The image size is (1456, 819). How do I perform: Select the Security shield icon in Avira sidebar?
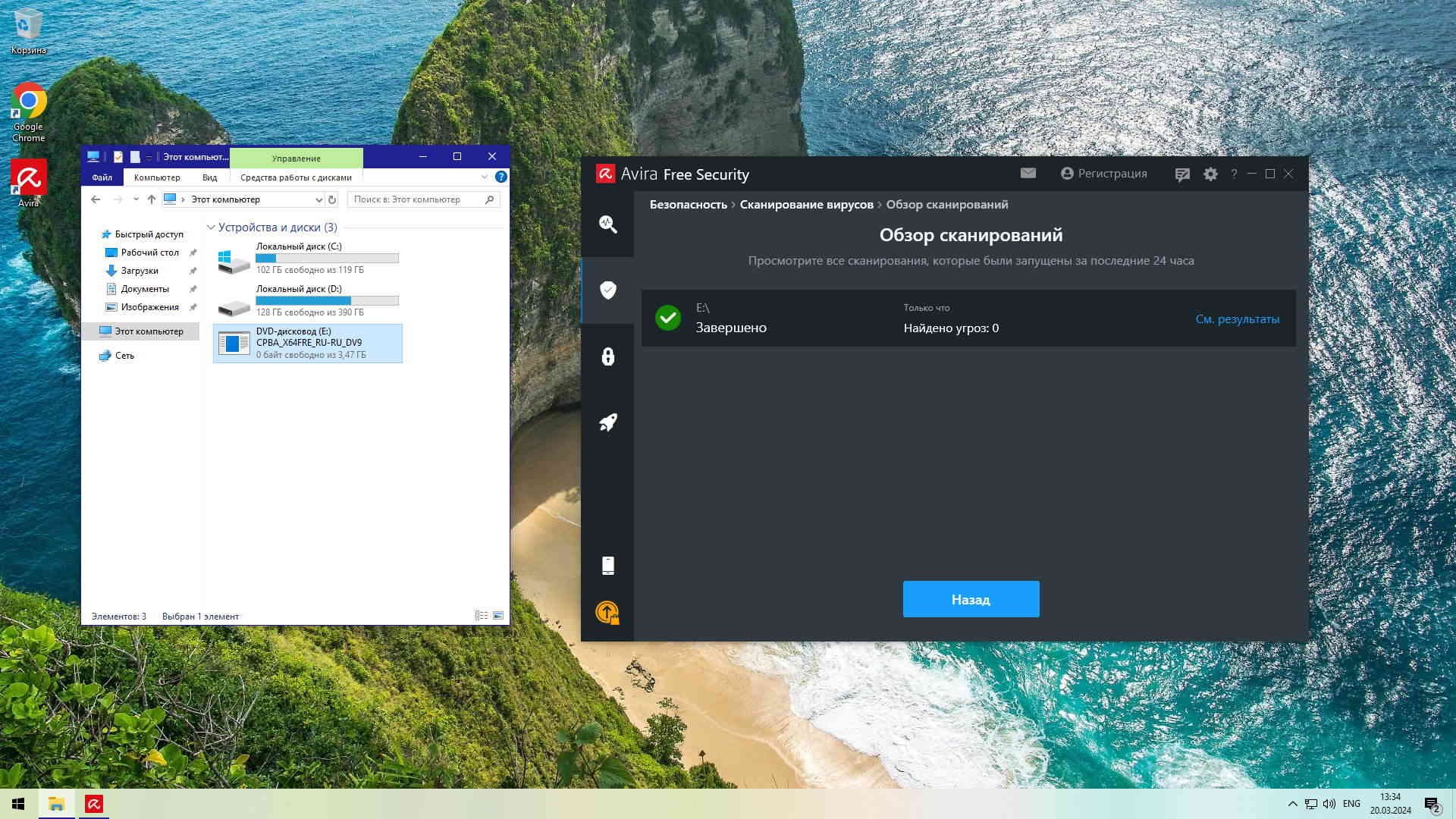tap(607, 290)
